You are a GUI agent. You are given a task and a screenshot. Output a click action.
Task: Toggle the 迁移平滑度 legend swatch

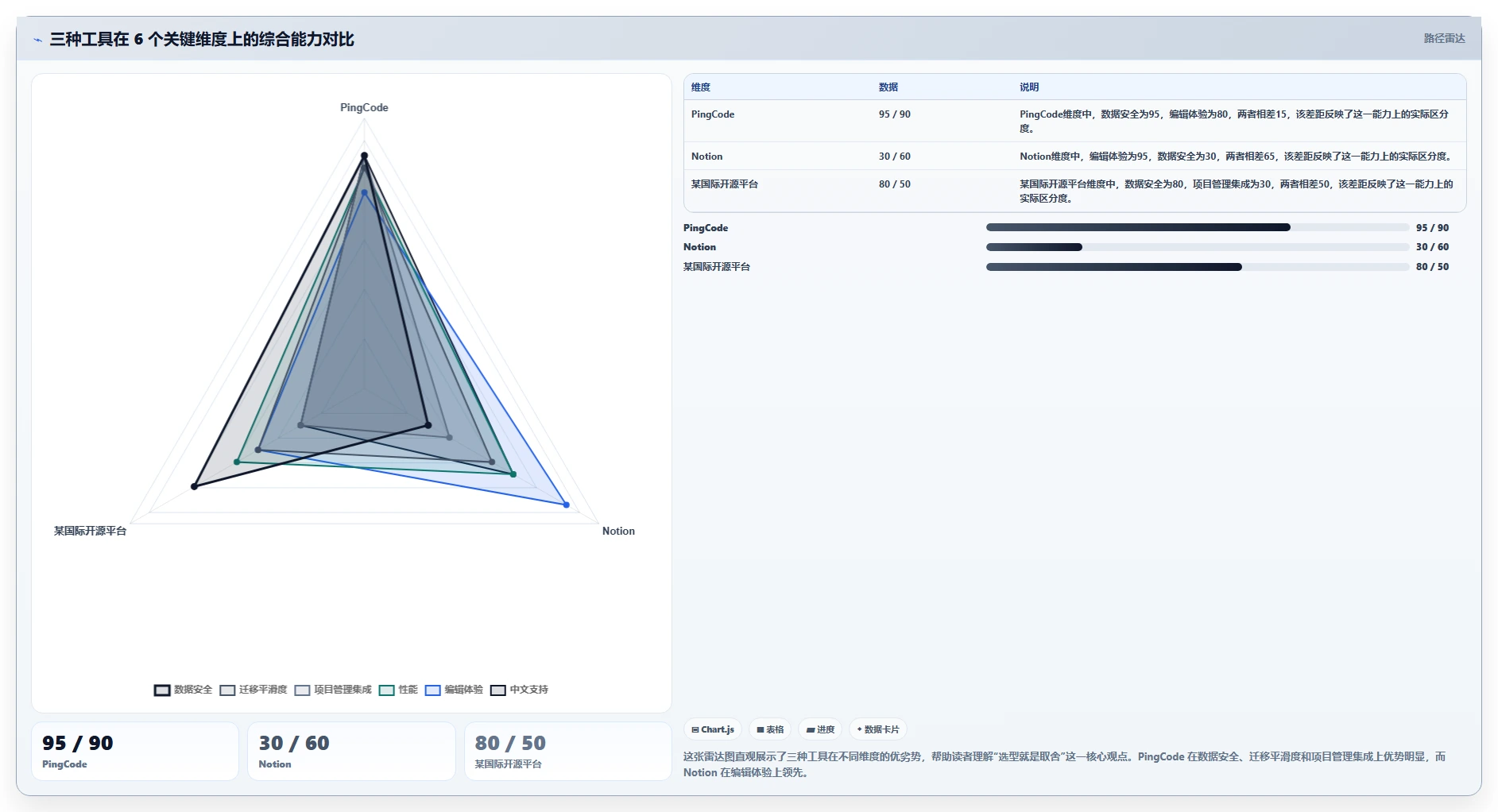pyautogui.click(x=228, y=690)
